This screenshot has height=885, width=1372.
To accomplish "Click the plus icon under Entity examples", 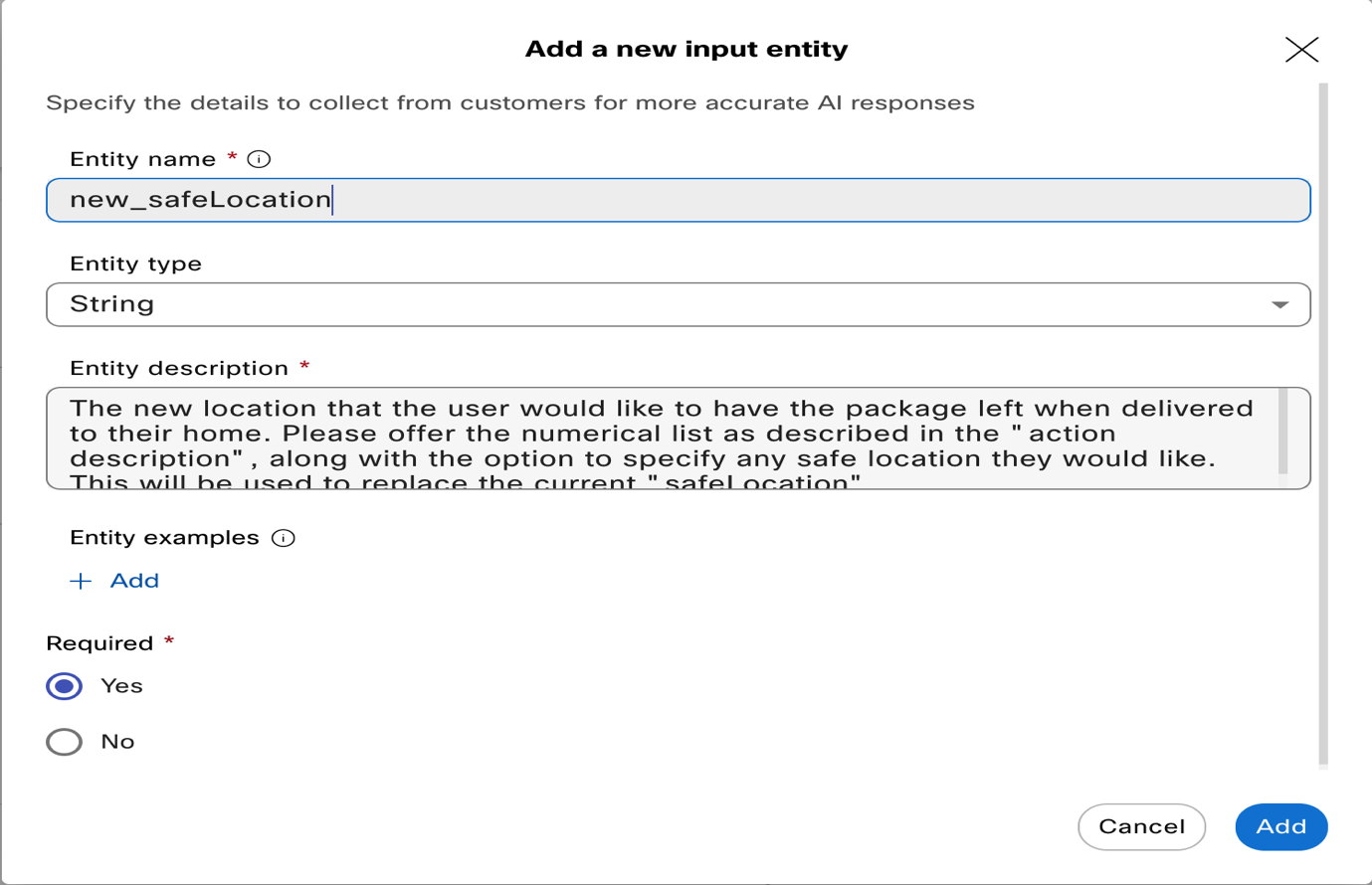I will click(x=81, y=581).
